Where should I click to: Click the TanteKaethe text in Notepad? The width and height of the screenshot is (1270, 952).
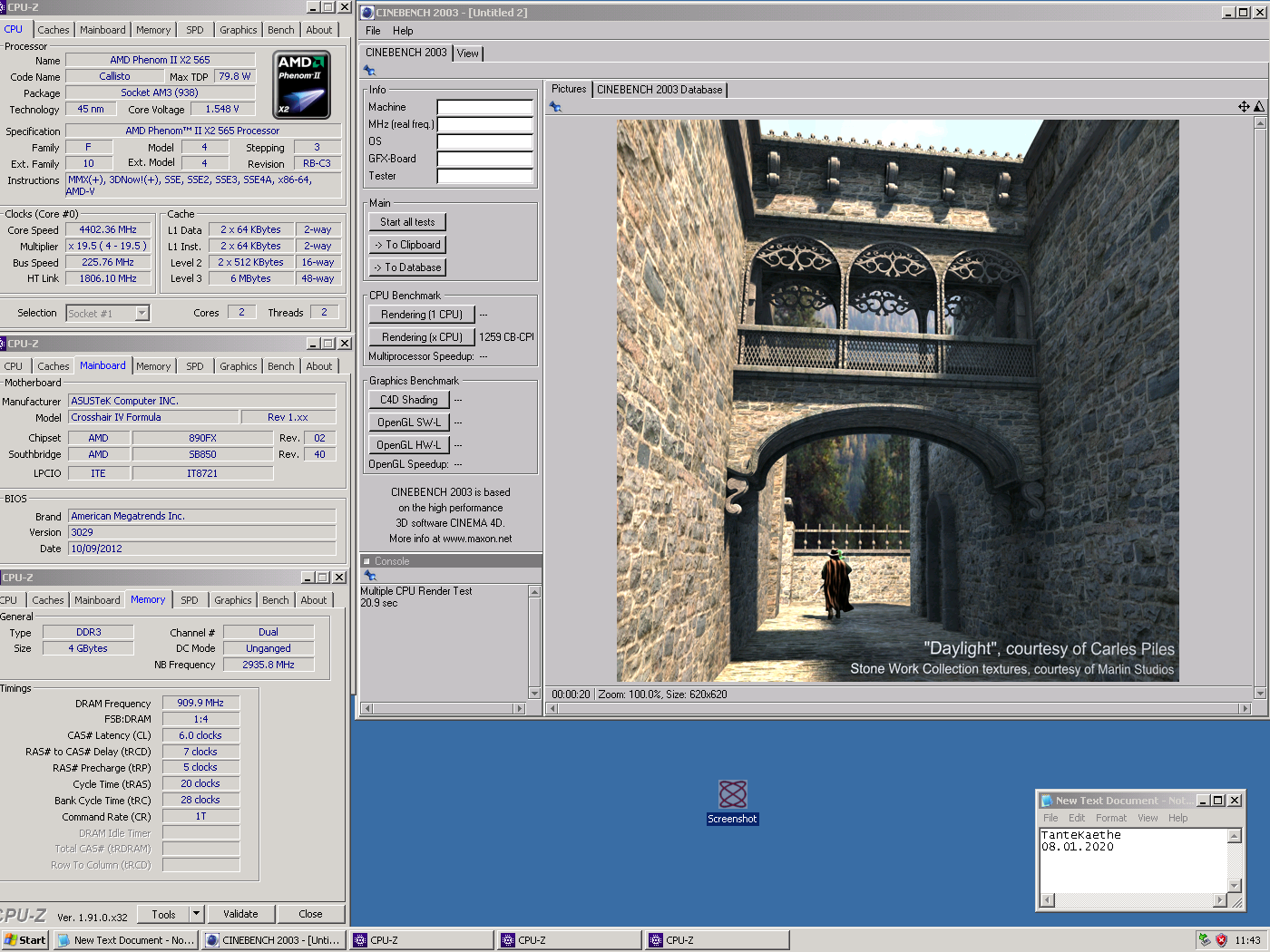pyautogui.click(x=1080, y=835)
